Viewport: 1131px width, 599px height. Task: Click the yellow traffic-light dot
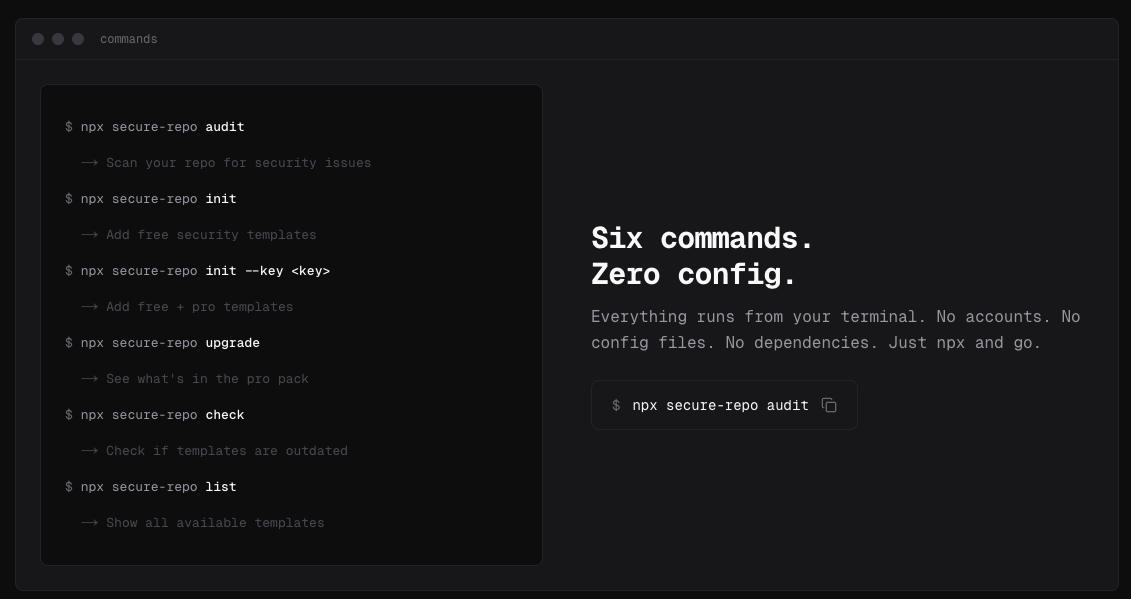click(x=58, y=39)
